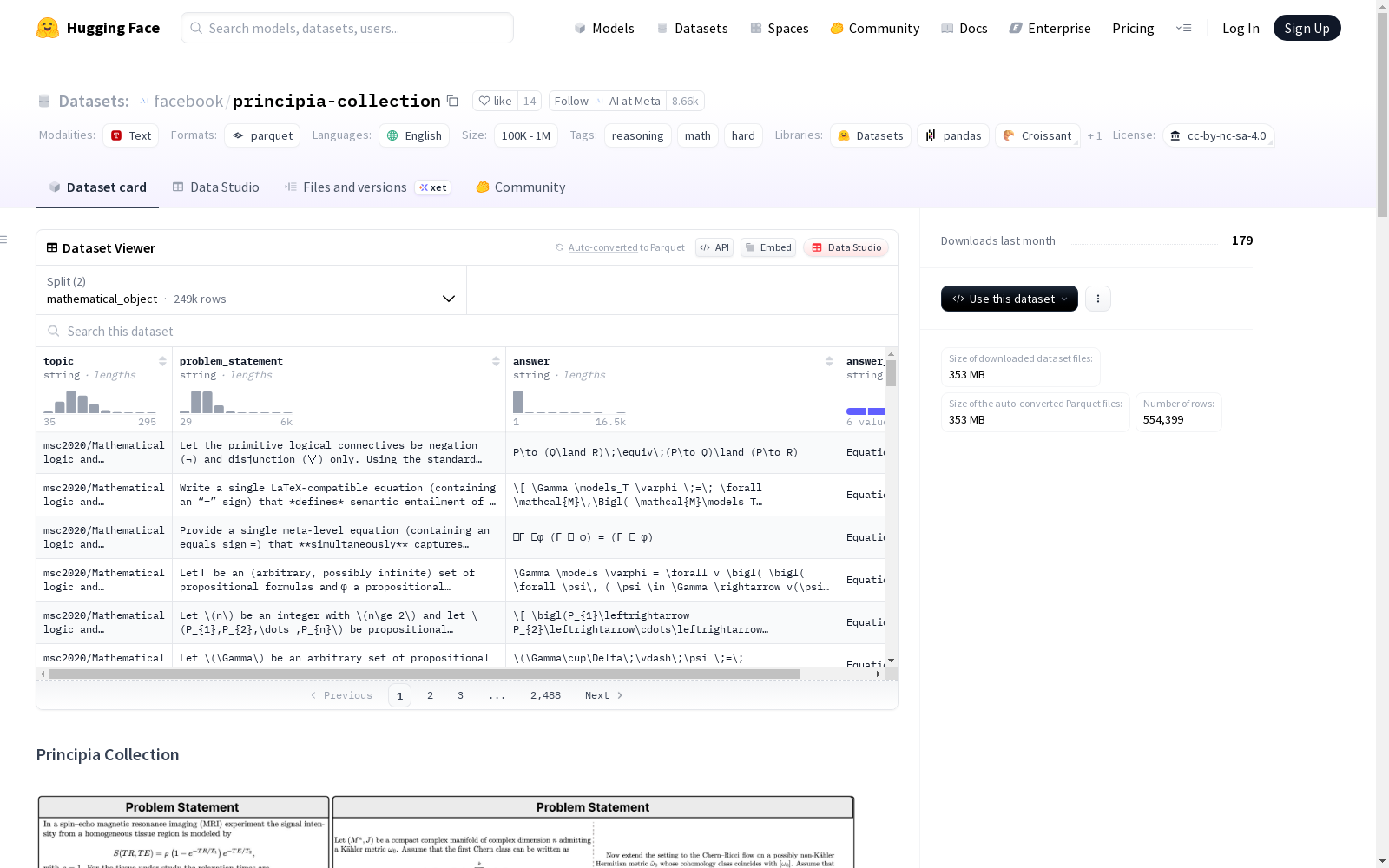Click the Log In link
1389x868 pixels.
pos(1241,28)
